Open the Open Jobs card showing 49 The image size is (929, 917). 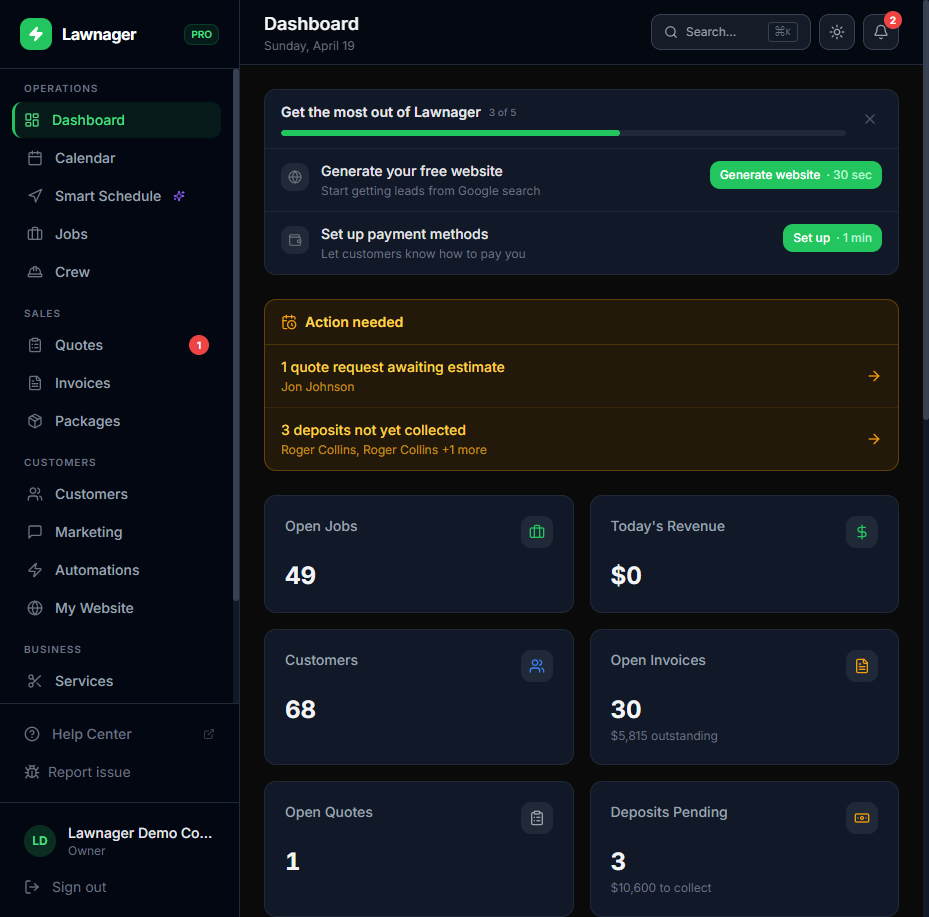click(x=418, y=554)
